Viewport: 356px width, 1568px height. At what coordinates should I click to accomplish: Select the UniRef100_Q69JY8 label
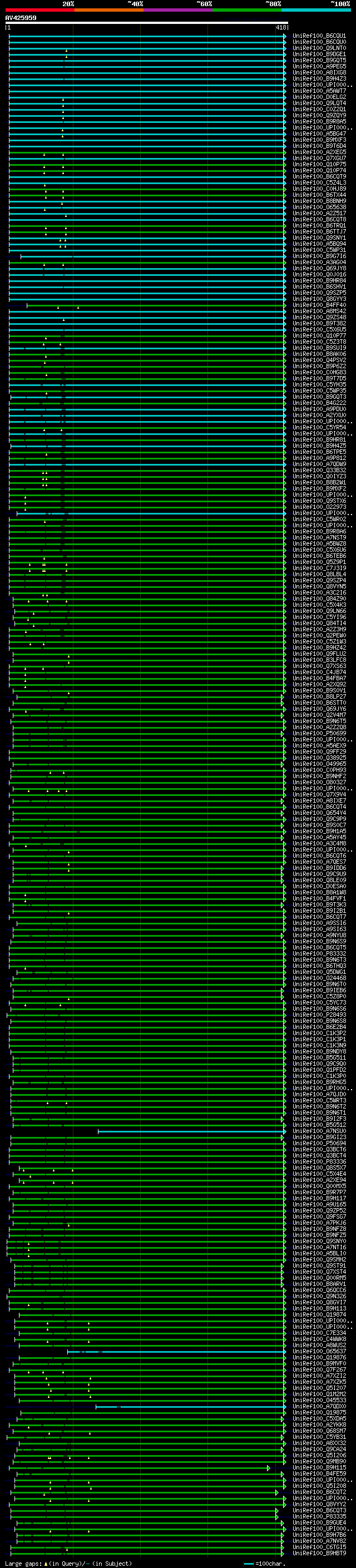coord(319,269)
